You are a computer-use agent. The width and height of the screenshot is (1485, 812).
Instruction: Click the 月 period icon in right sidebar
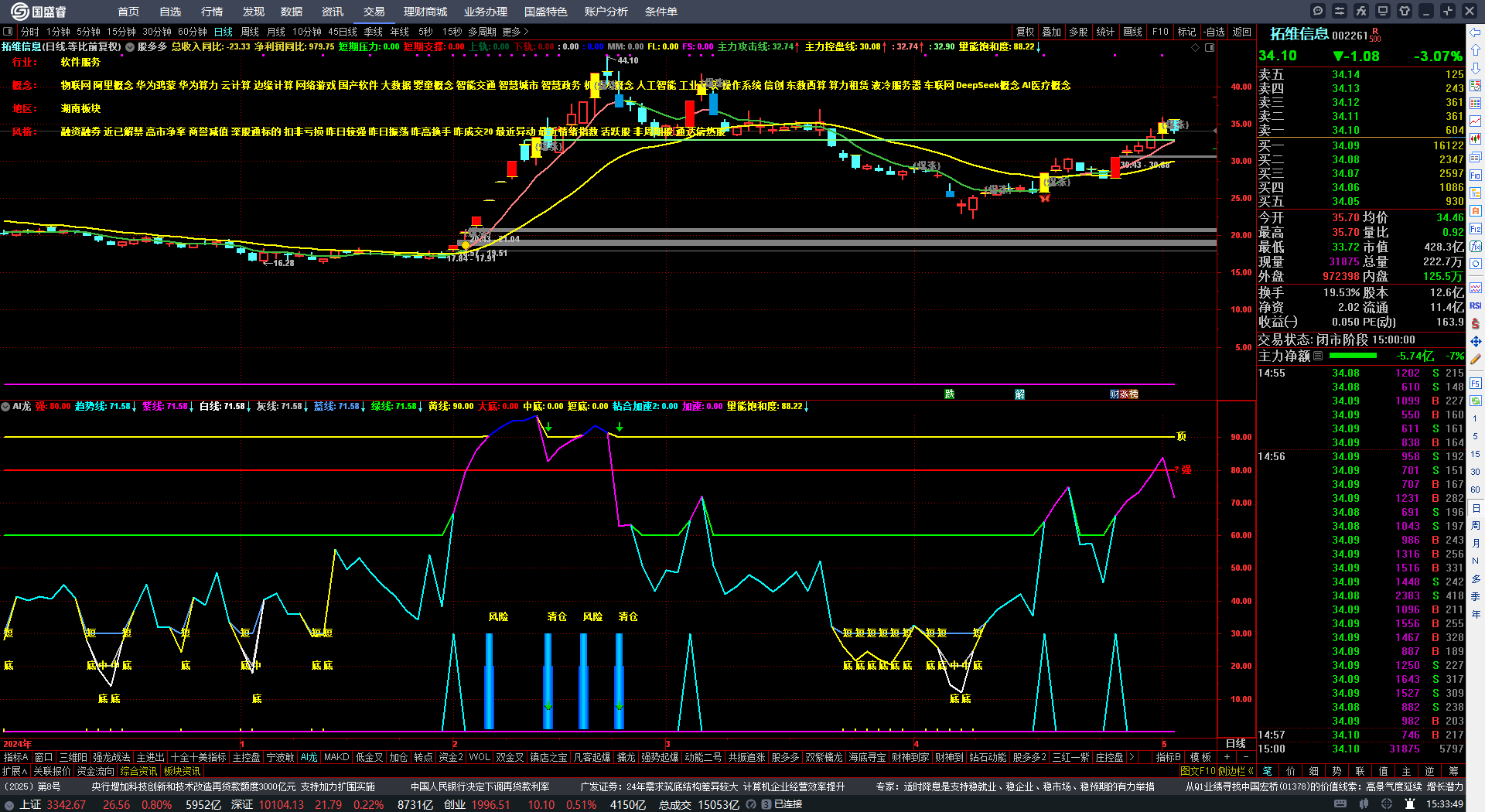1476,544
